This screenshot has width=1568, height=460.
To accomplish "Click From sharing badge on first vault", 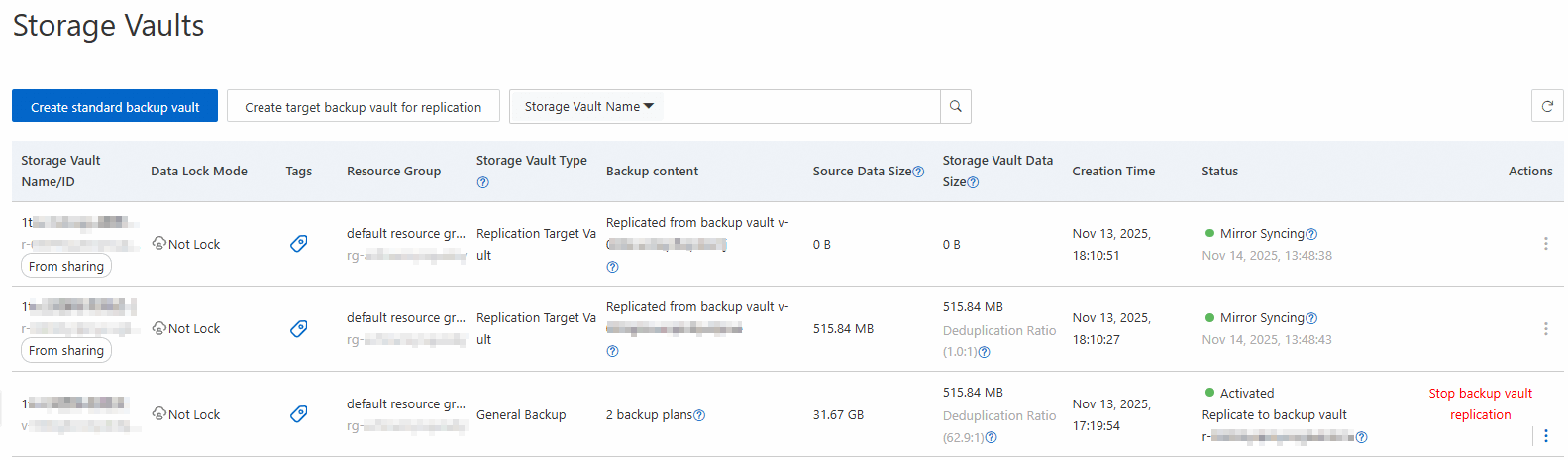I will click(x=66, y=266).
